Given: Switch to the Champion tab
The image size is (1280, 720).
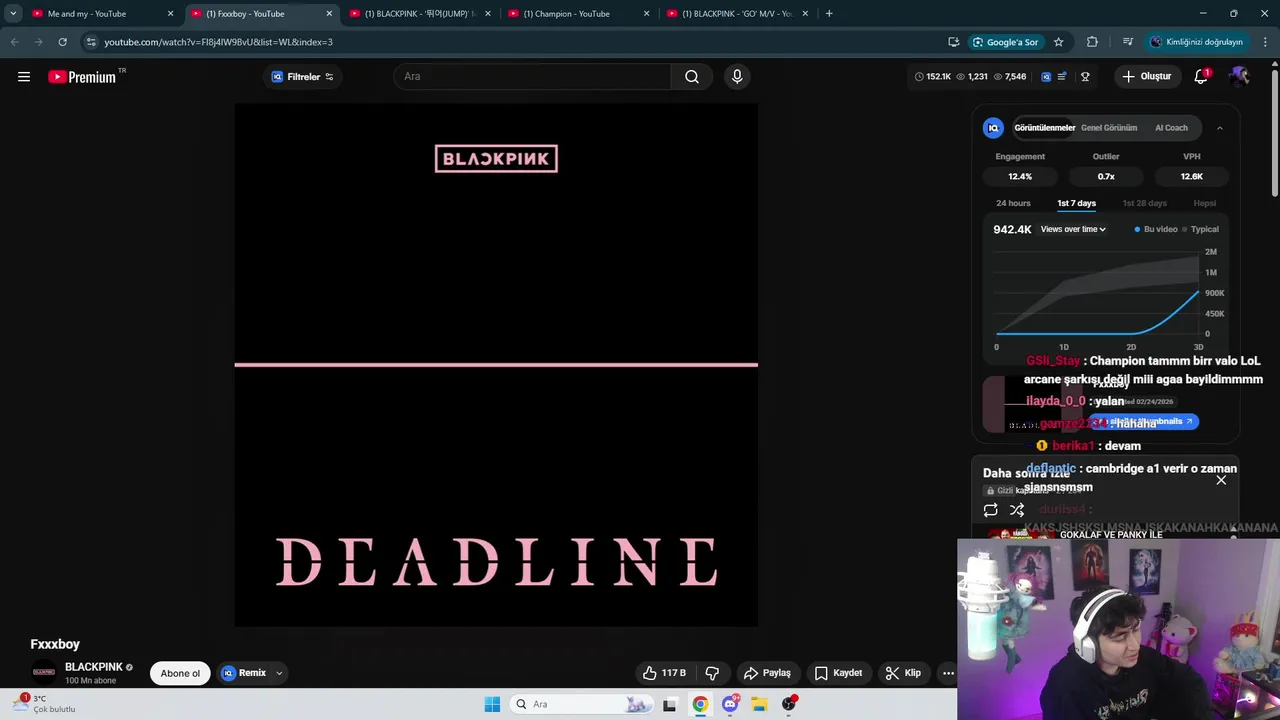Looking at the screenshot, I should [x=578, y=14].
